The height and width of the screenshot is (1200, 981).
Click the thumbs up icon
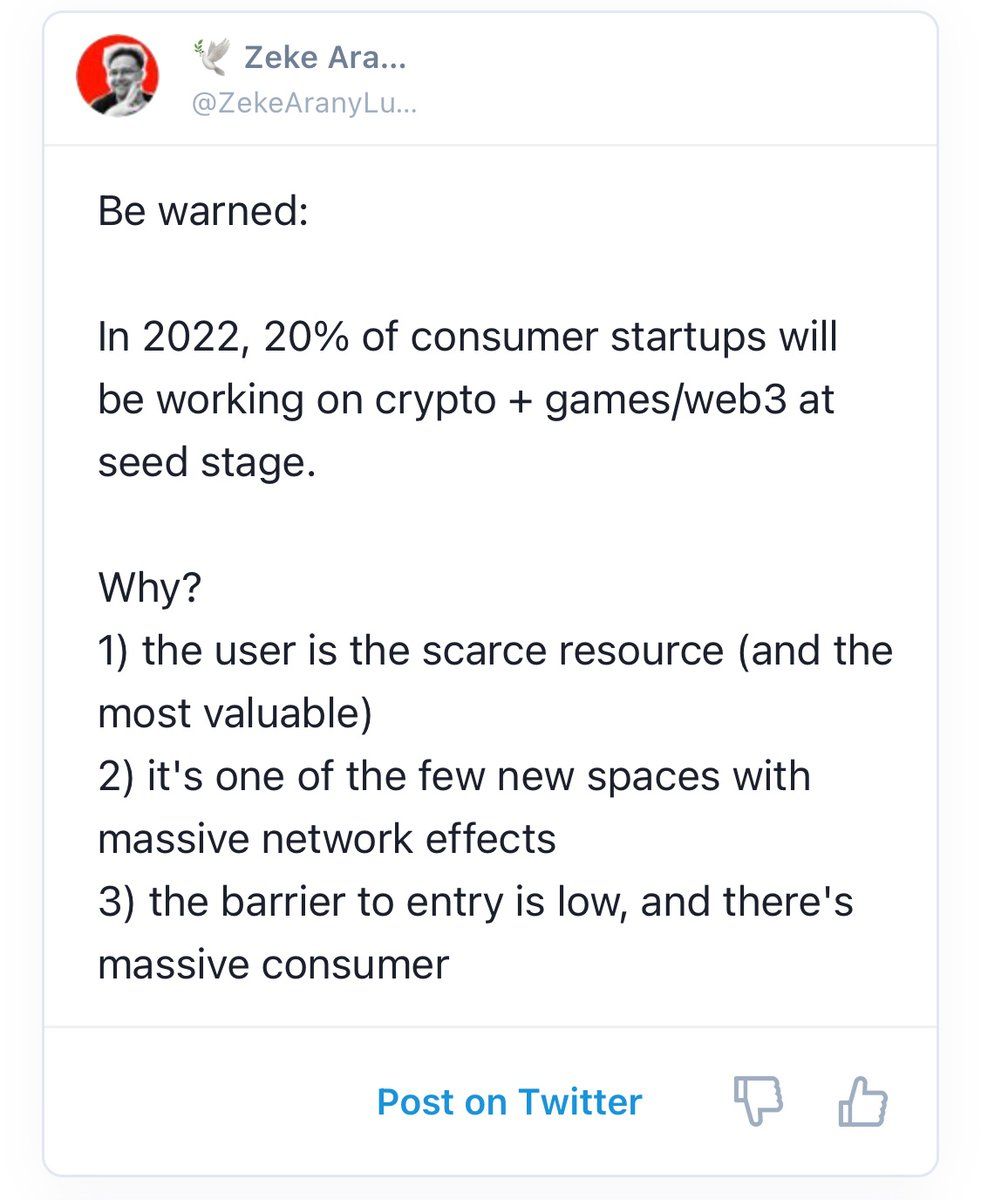click(x=861, y=1102)
